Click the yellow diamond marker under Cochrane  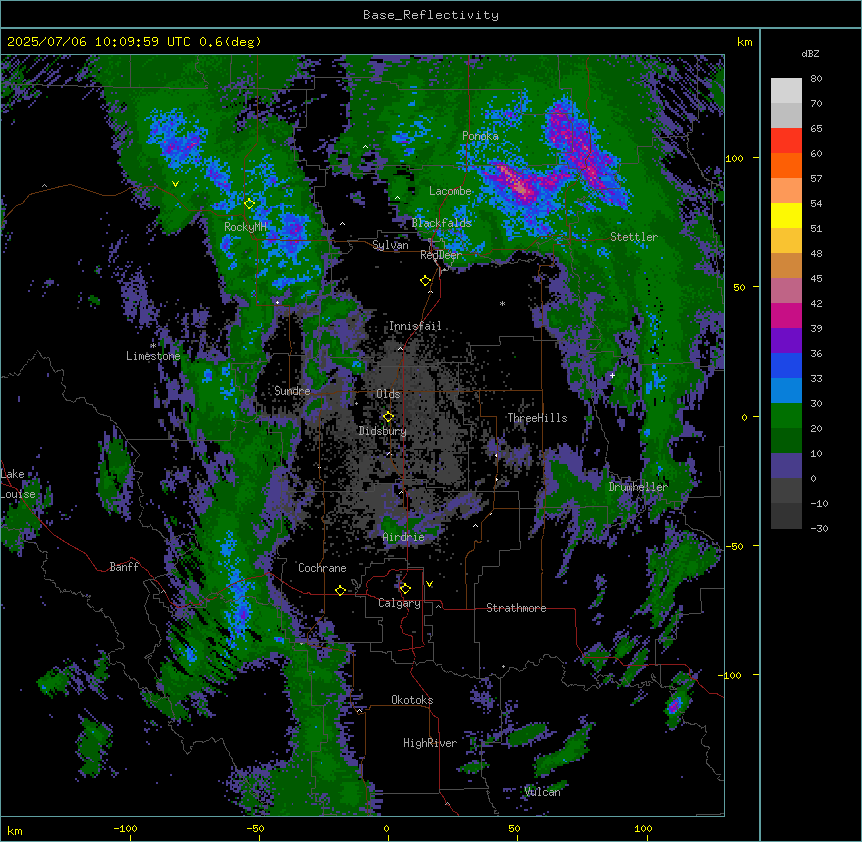click(340, 590)
